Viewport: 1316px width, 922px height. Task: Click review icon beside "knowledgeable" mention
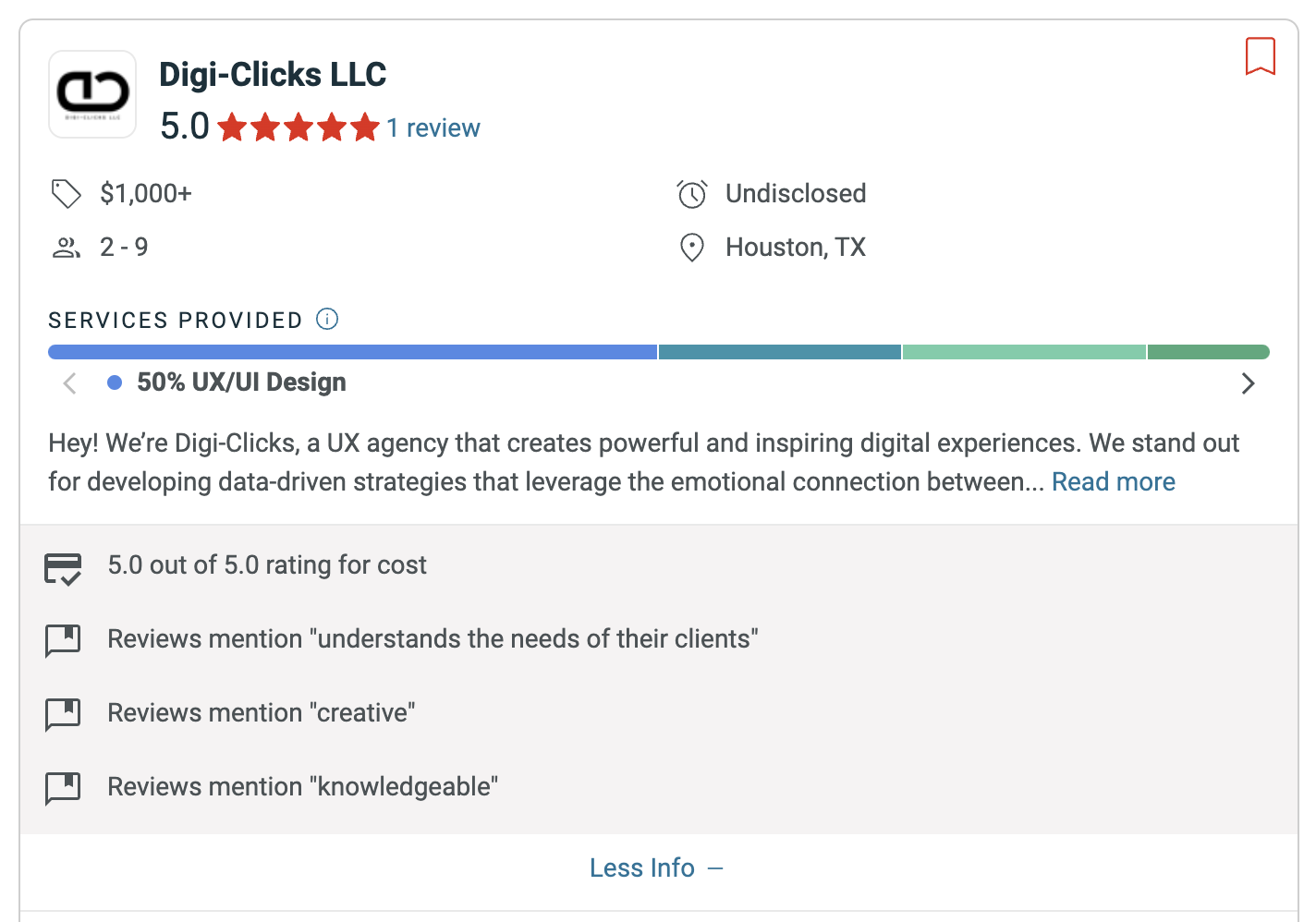pos(63,788)
